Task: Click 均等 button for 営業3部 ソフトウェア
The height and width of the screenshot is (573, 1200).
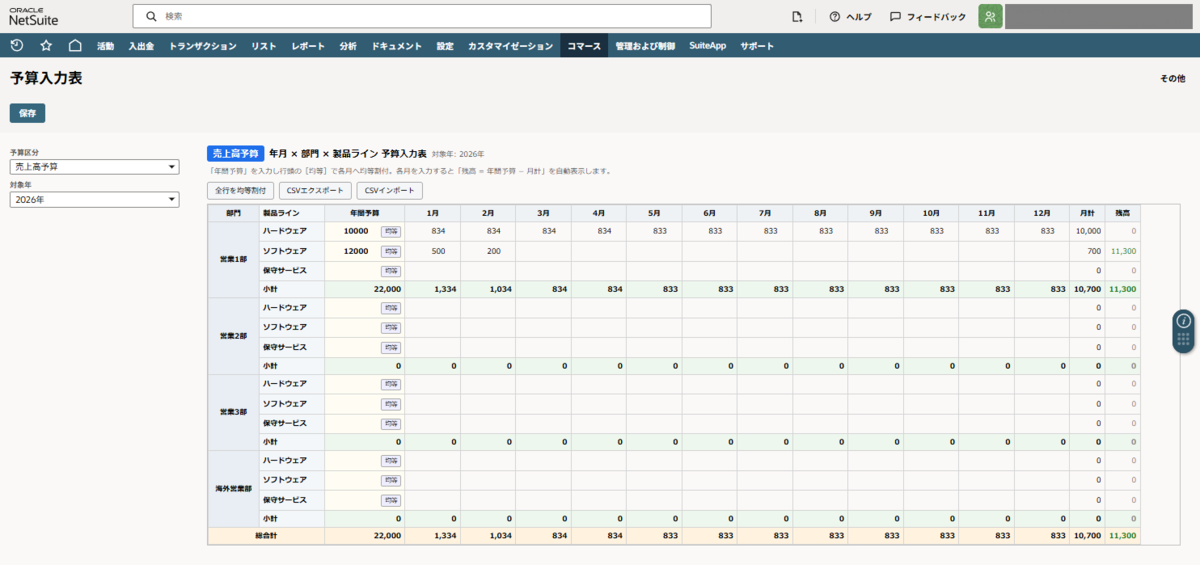Action: coord(391,404)
